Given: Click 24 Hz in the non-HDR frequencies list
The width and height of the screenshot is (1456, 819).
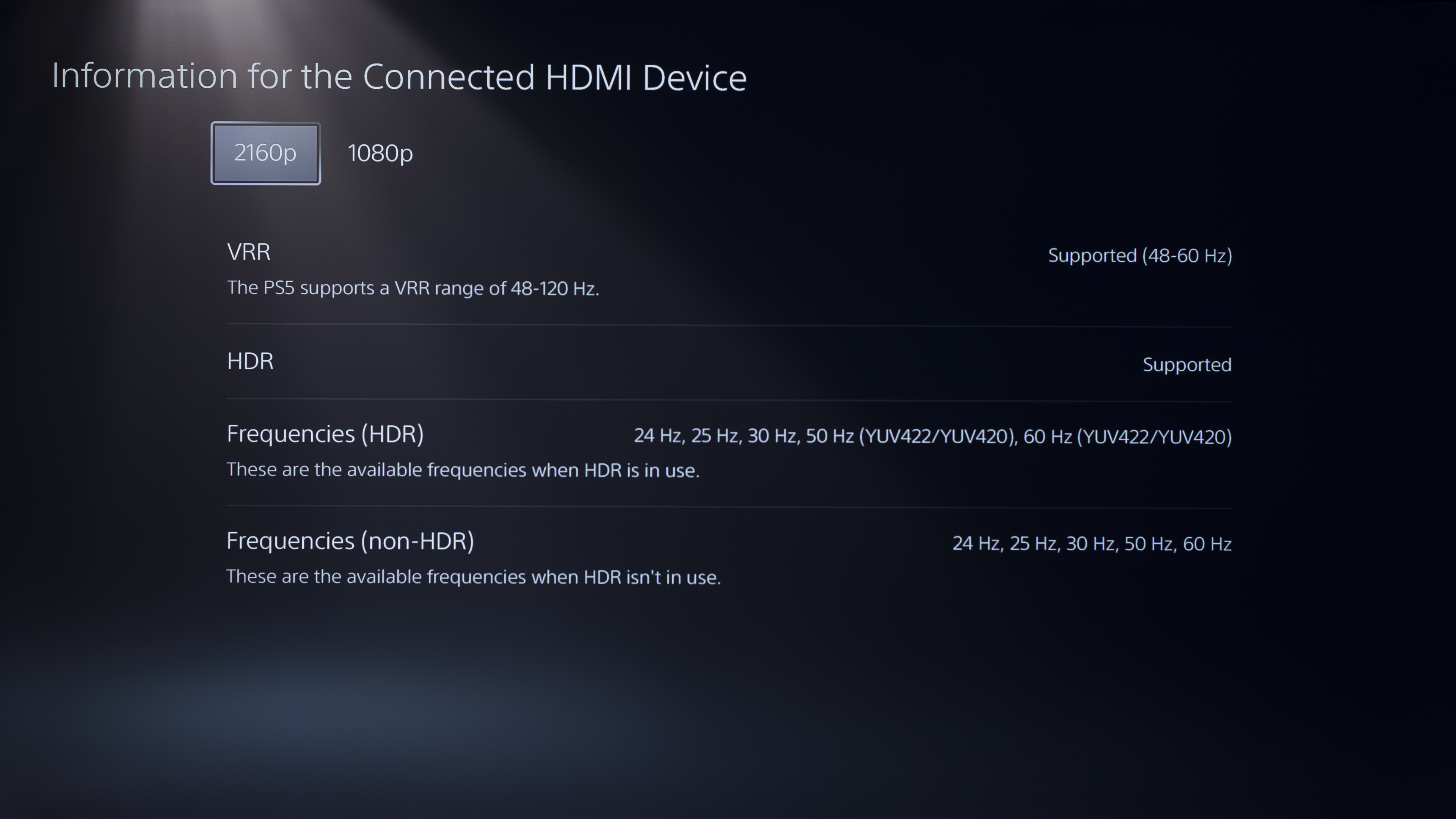Looking at the screenshot, I should point(976,543).
